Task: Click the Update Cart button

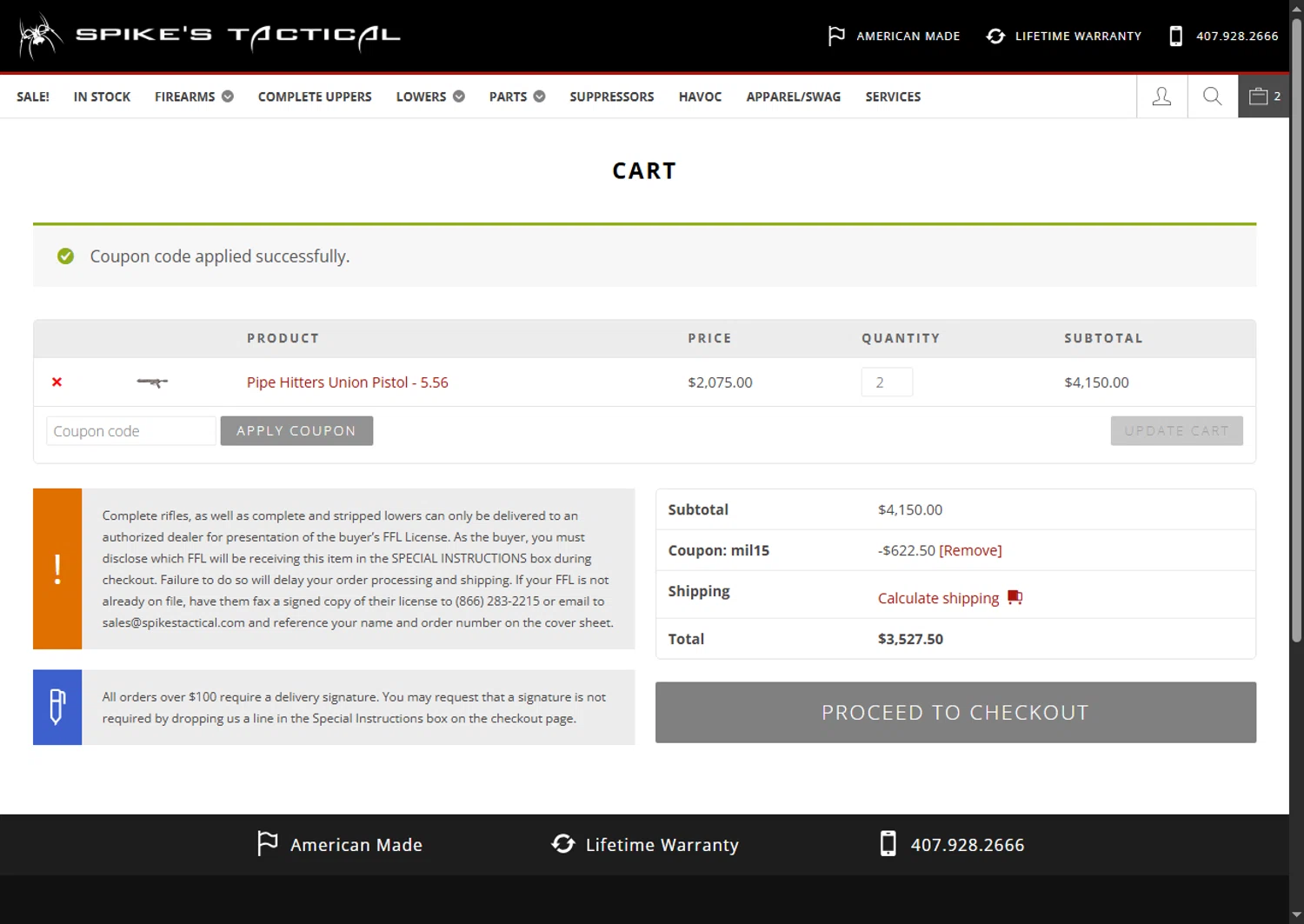Action: 1176,431
